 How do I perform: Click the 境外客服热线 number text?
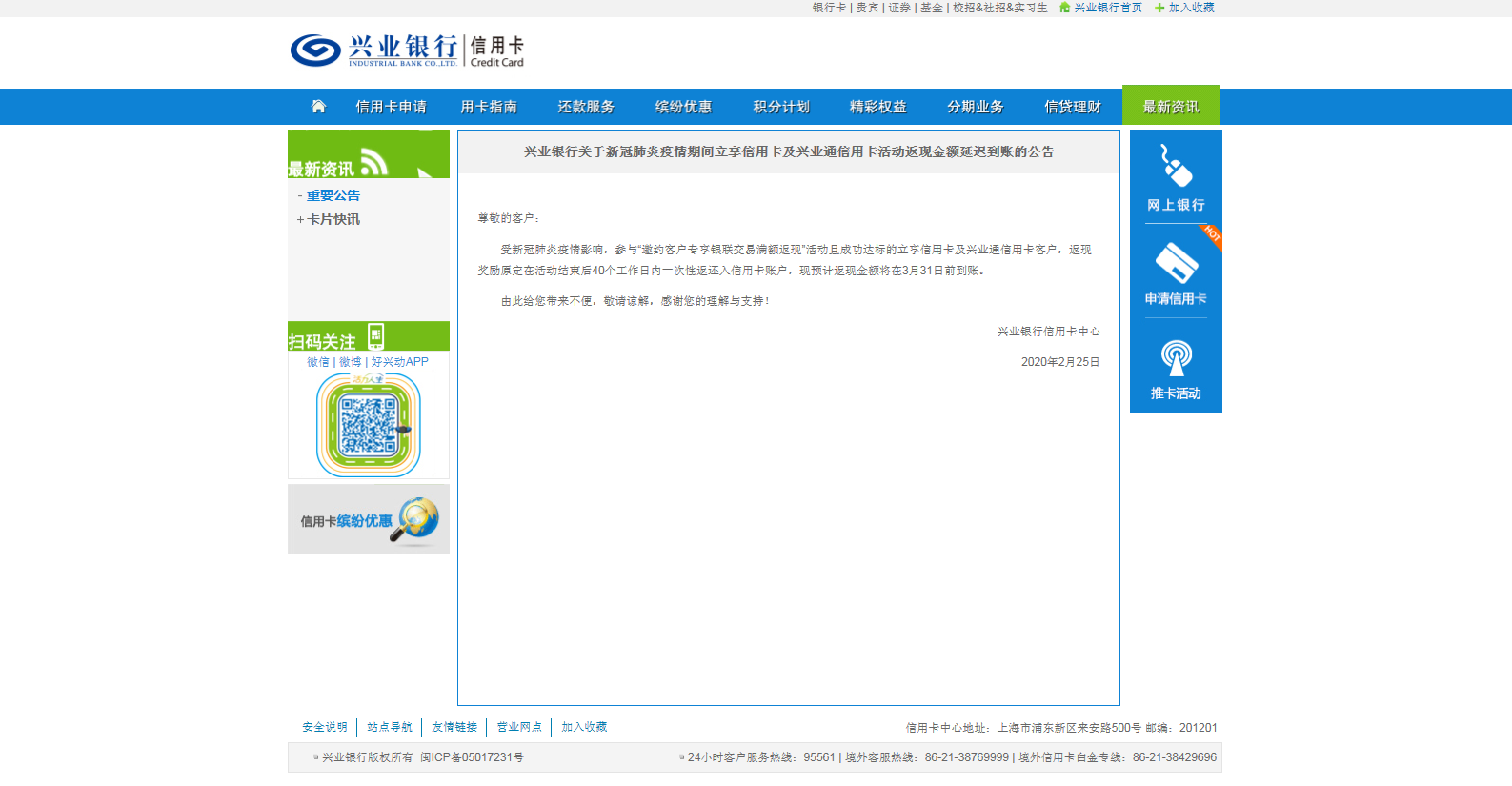[x=927, y=757]
